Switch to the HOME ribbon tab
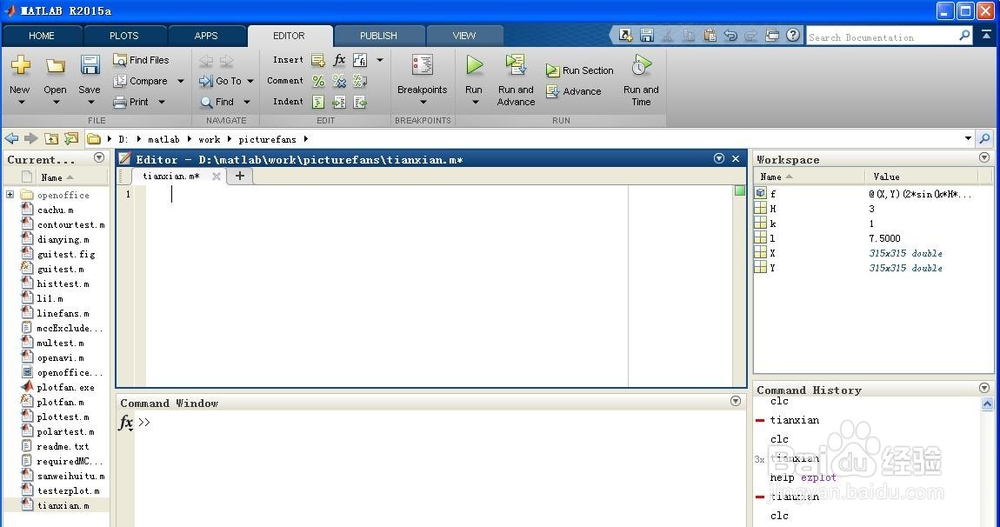Viewport: 1000px width, 527px height. click(x=41, y=36)
